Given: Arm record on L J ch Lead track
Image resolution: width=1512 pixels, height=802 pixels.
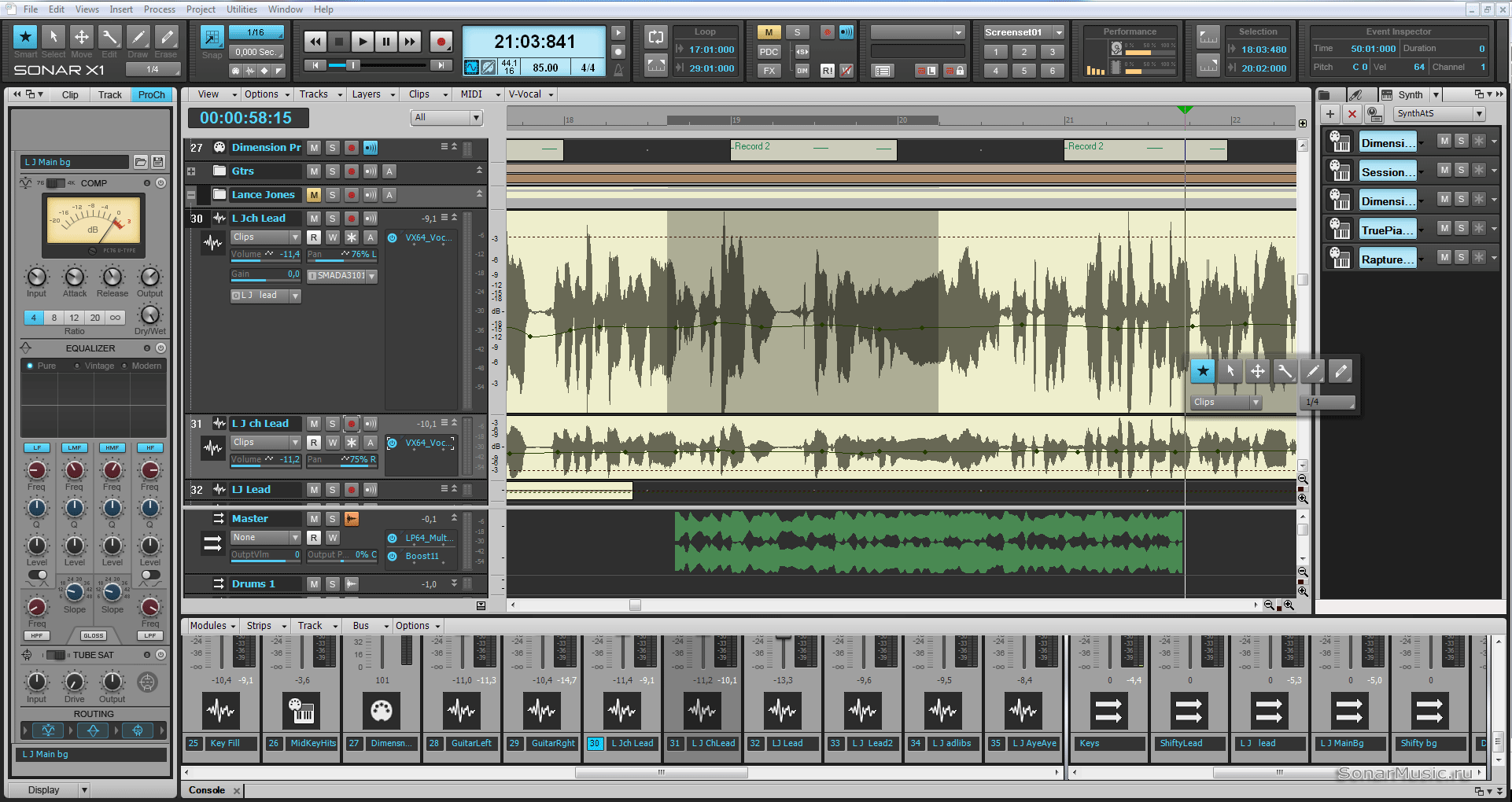Looking at the screenshot, I should [x=352, y=424].
